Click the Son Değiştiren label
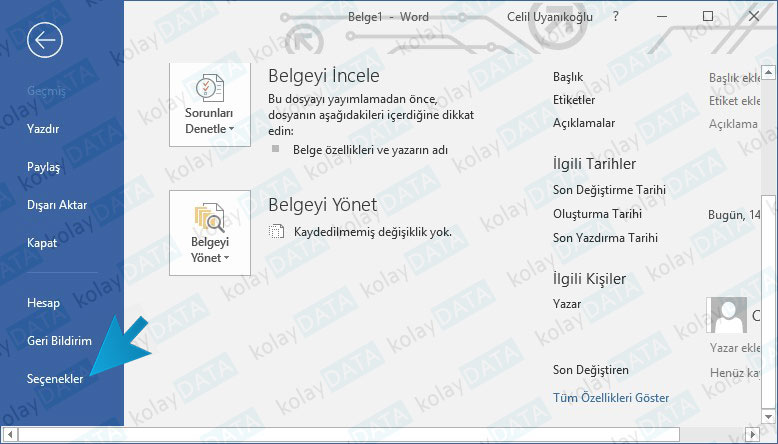Image resolution: width=778 pixels, height=444 pixels. [590, 370]
